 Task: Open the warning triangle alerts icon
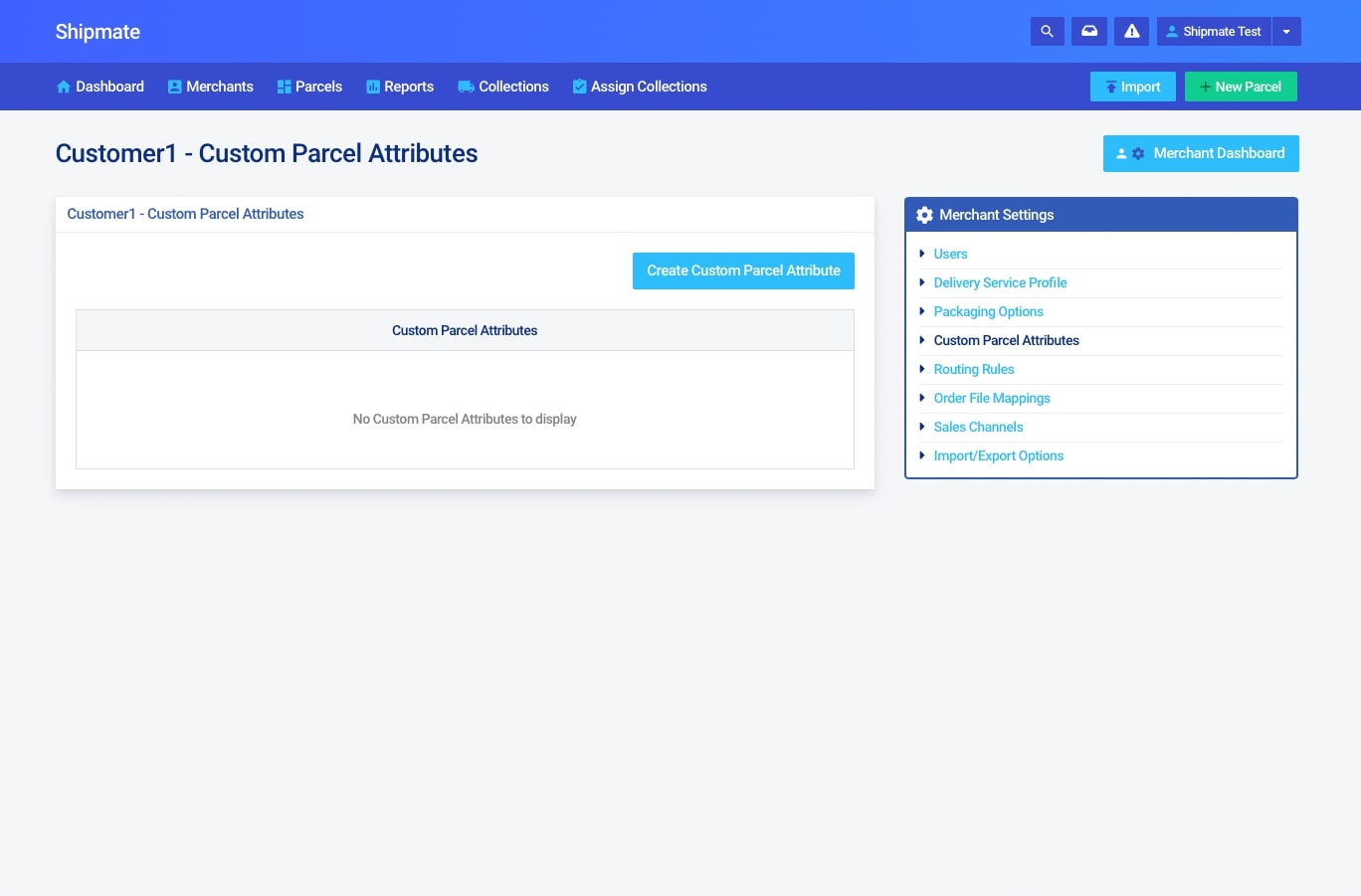click(x=1131, y=32)
